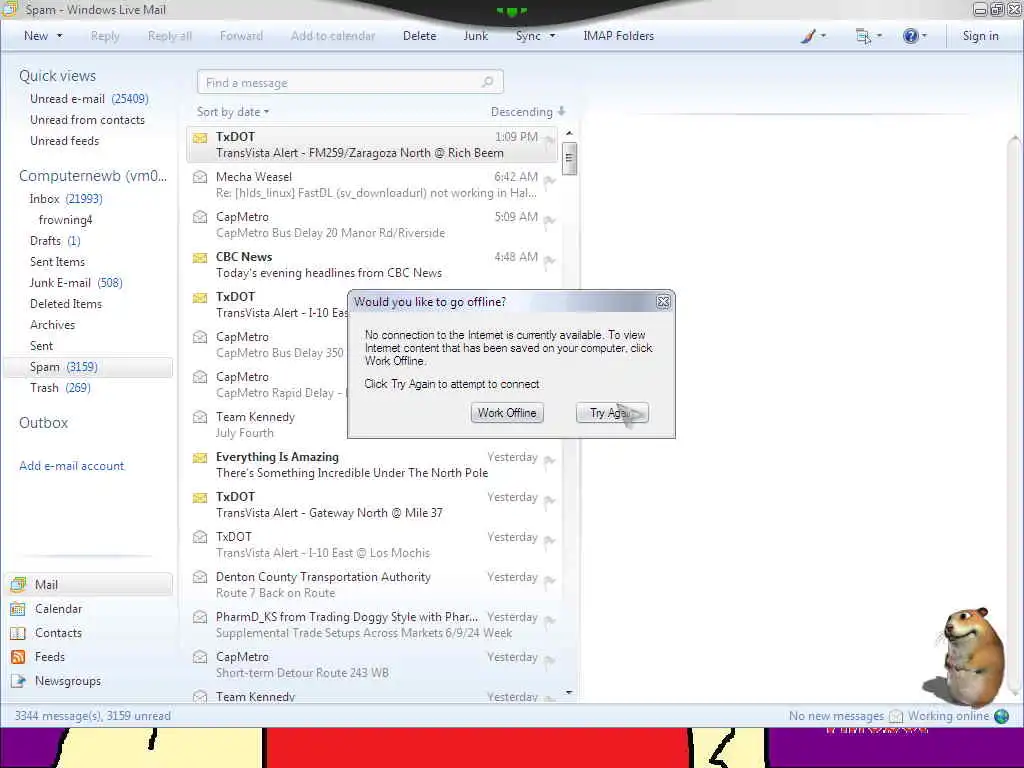
Task: Toggle the Descending sort order arrow
Action: (562, 112)
